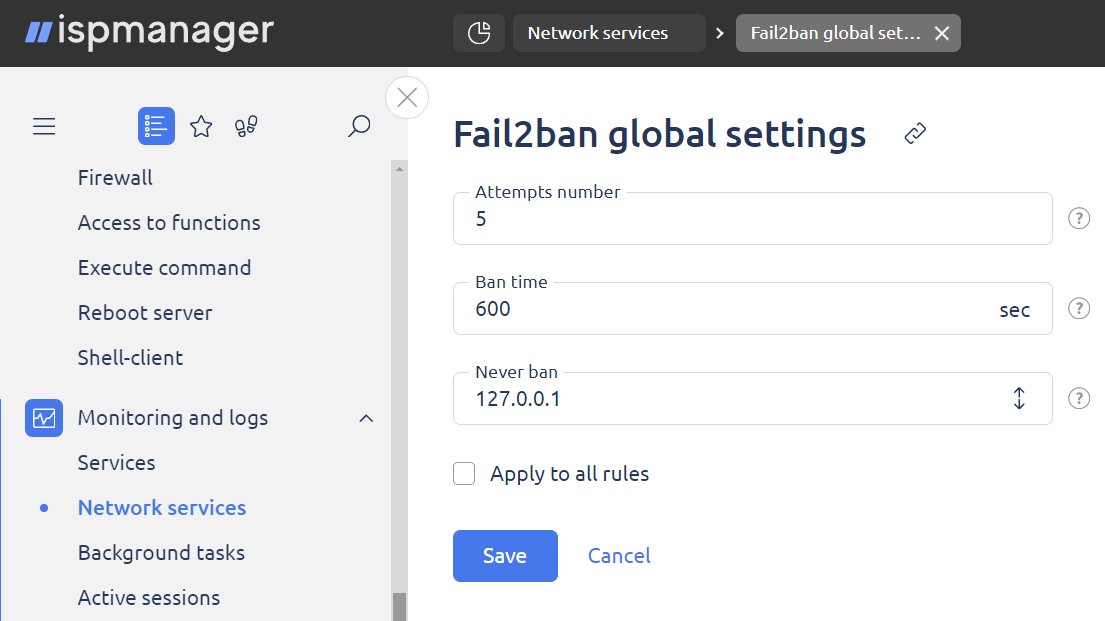This screenshot has height=621, width=1105.
Task: Collapse the Monitoring and logs section
Action: pos(366,418)
